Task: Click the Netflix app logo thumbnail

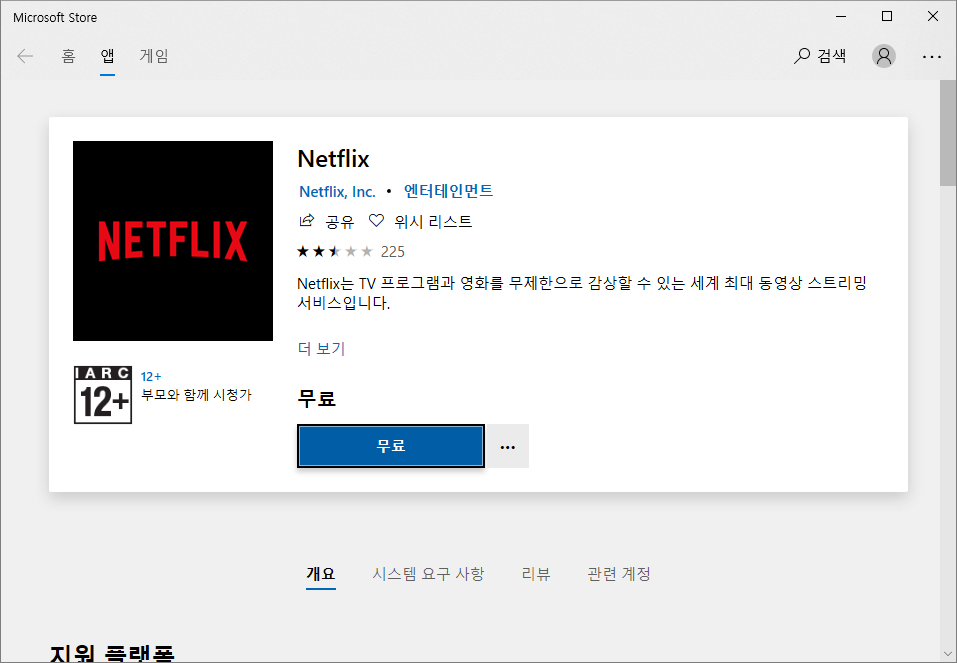Action: pyautogui.click(x=173, y=241)
